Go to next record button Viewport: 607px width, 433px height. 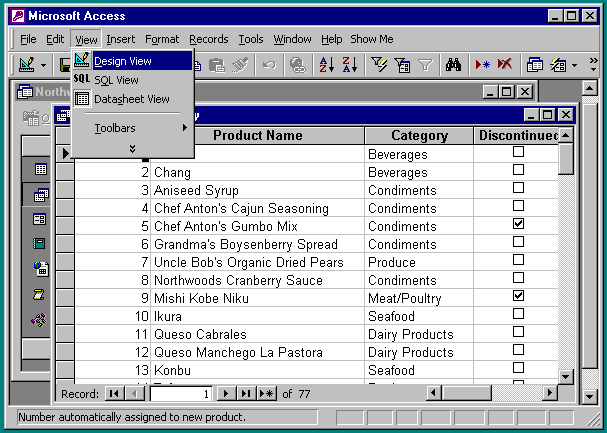click(226, 394)
